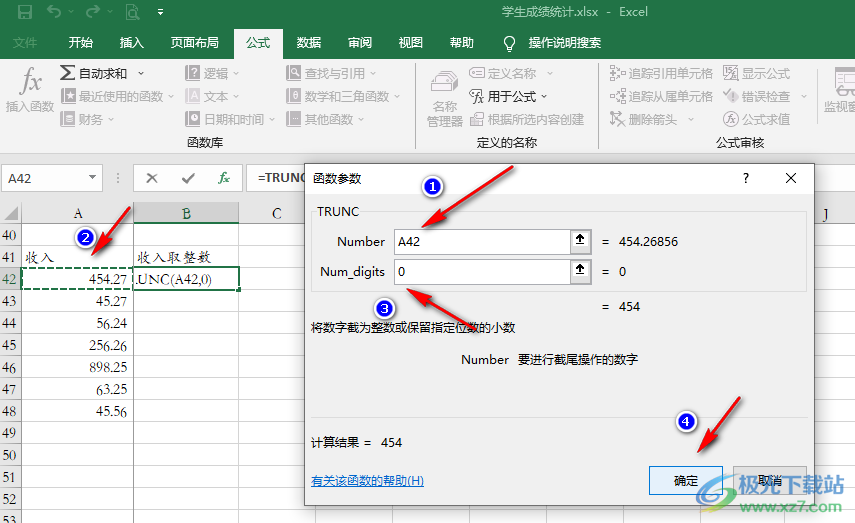Click the fx icon in formula bar

(224, 178)
